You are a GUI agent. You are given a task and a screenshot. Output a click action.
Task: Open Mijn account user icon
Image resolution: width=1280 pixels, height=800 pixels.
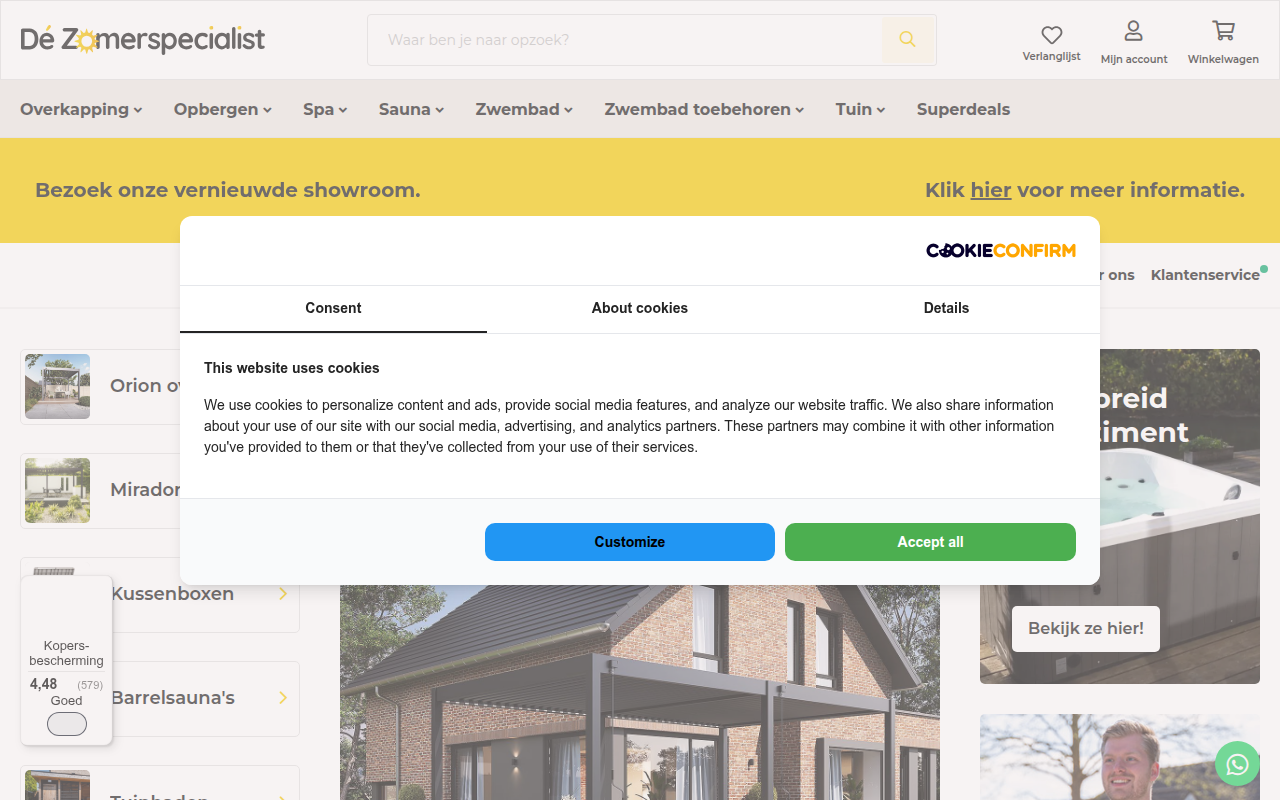pyautogui.click(x=1133, y=31)
